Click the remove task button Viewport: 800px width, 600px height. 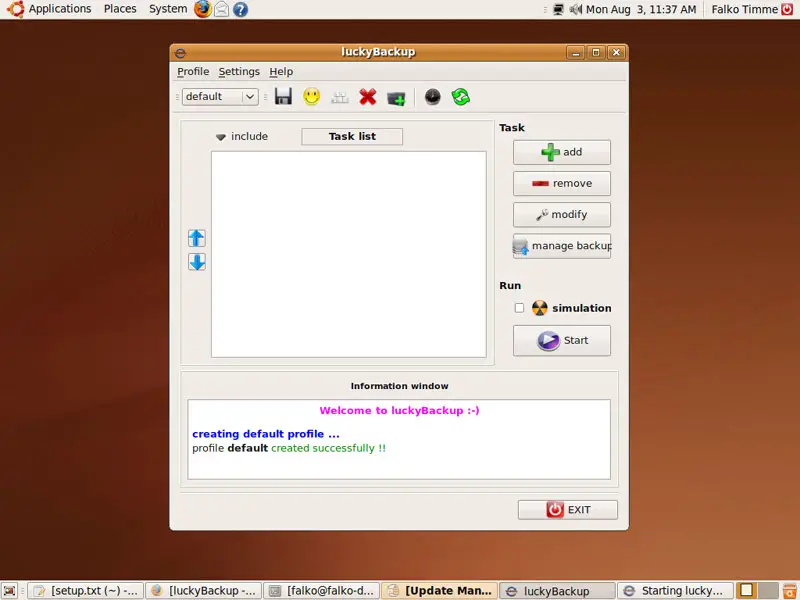coord(562,183)
